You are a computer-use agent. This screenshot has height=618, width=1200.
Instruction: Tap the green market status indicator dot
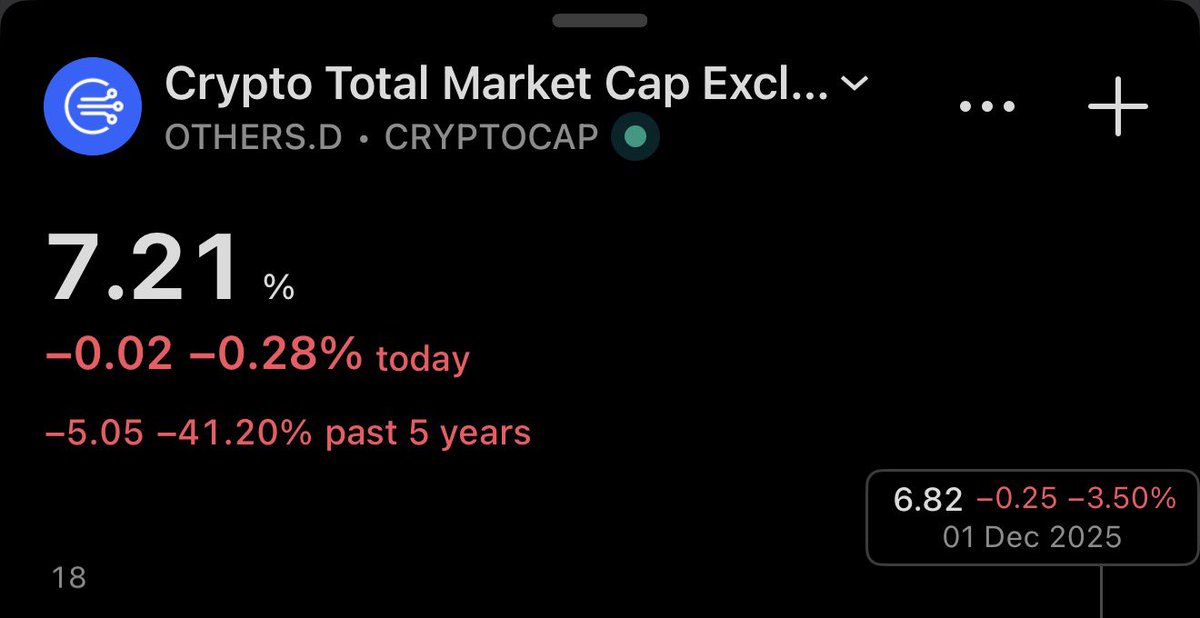pyautogui.click(x=636, y=137)
